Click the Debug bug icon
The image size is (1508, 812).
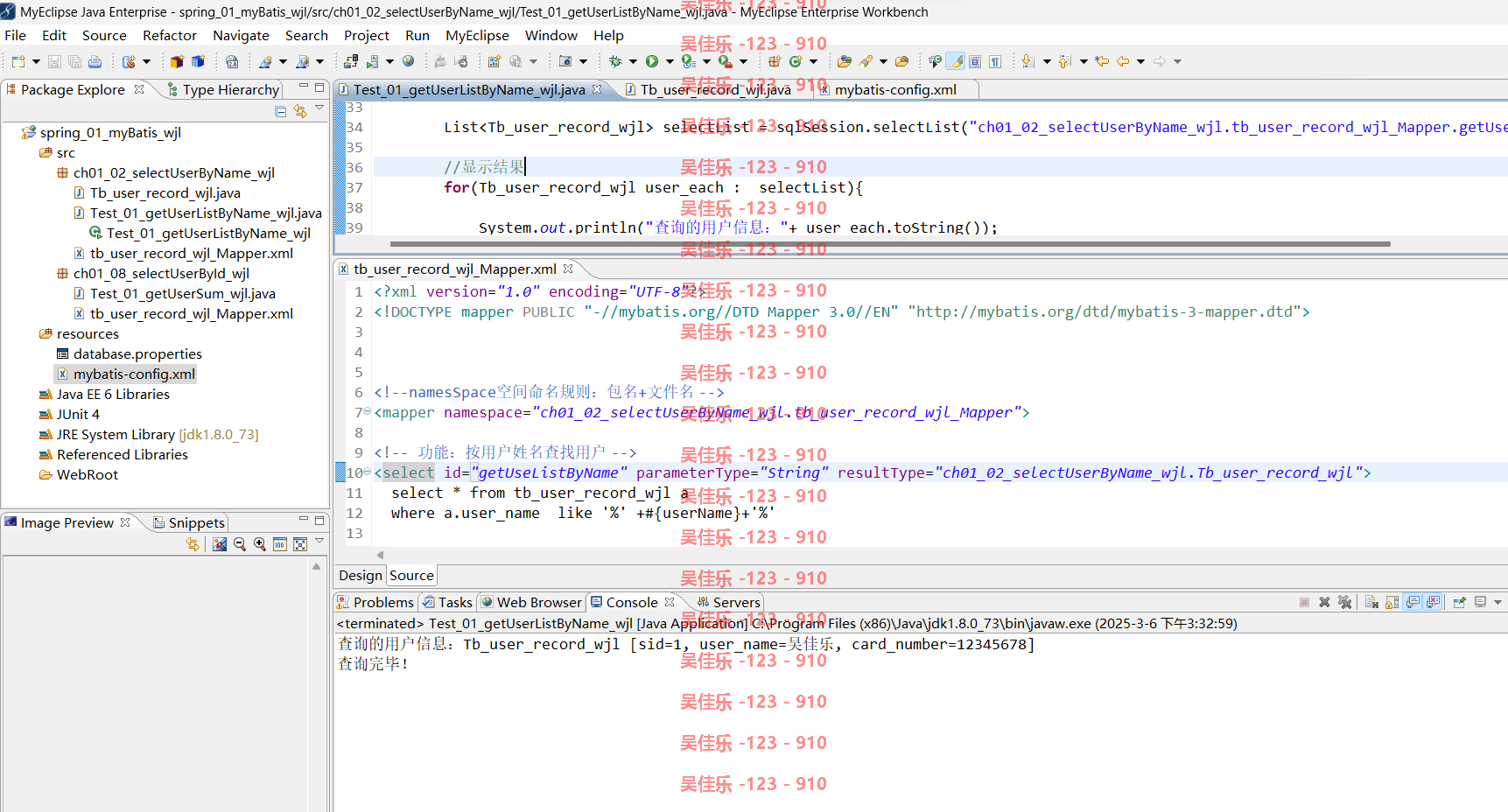615,61
